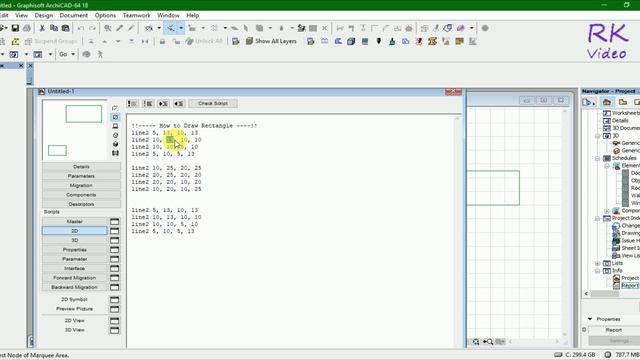Click the Paste clipboard icon
Image resolution: width=640 pixels, height=360 pixels.
click(x=65, y=28)
